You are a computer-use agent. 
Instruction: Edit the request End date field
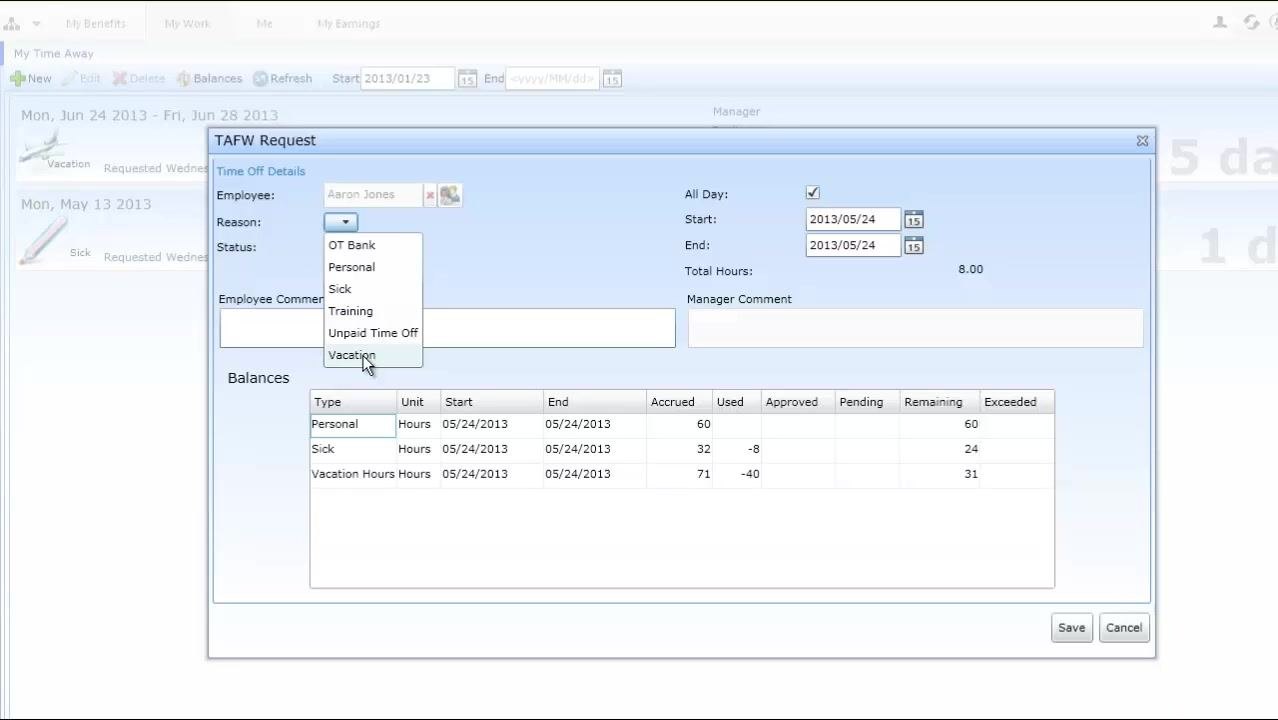coord(853,245)
